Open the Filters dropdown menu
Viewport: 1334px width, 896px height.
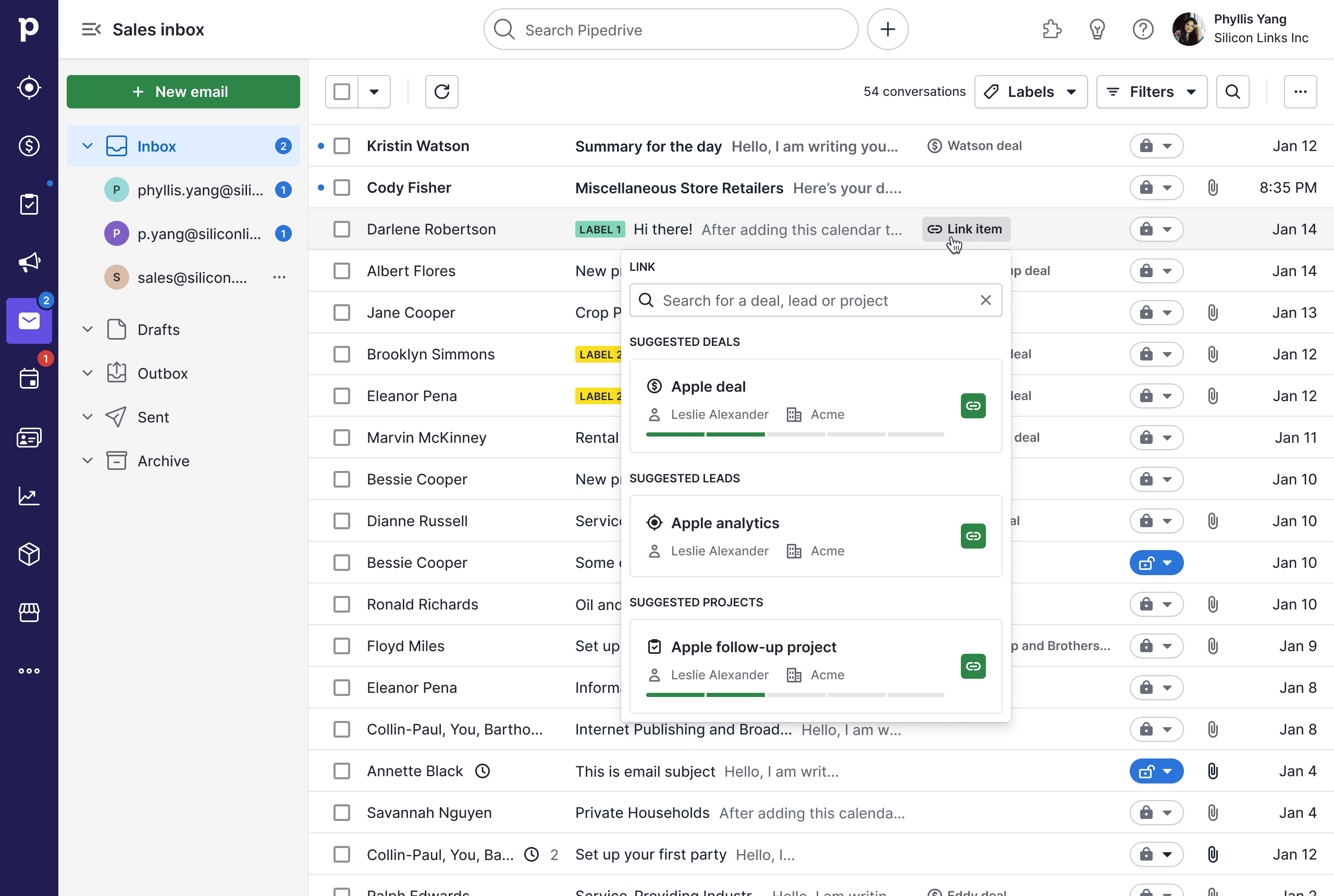coord(1151,92)
